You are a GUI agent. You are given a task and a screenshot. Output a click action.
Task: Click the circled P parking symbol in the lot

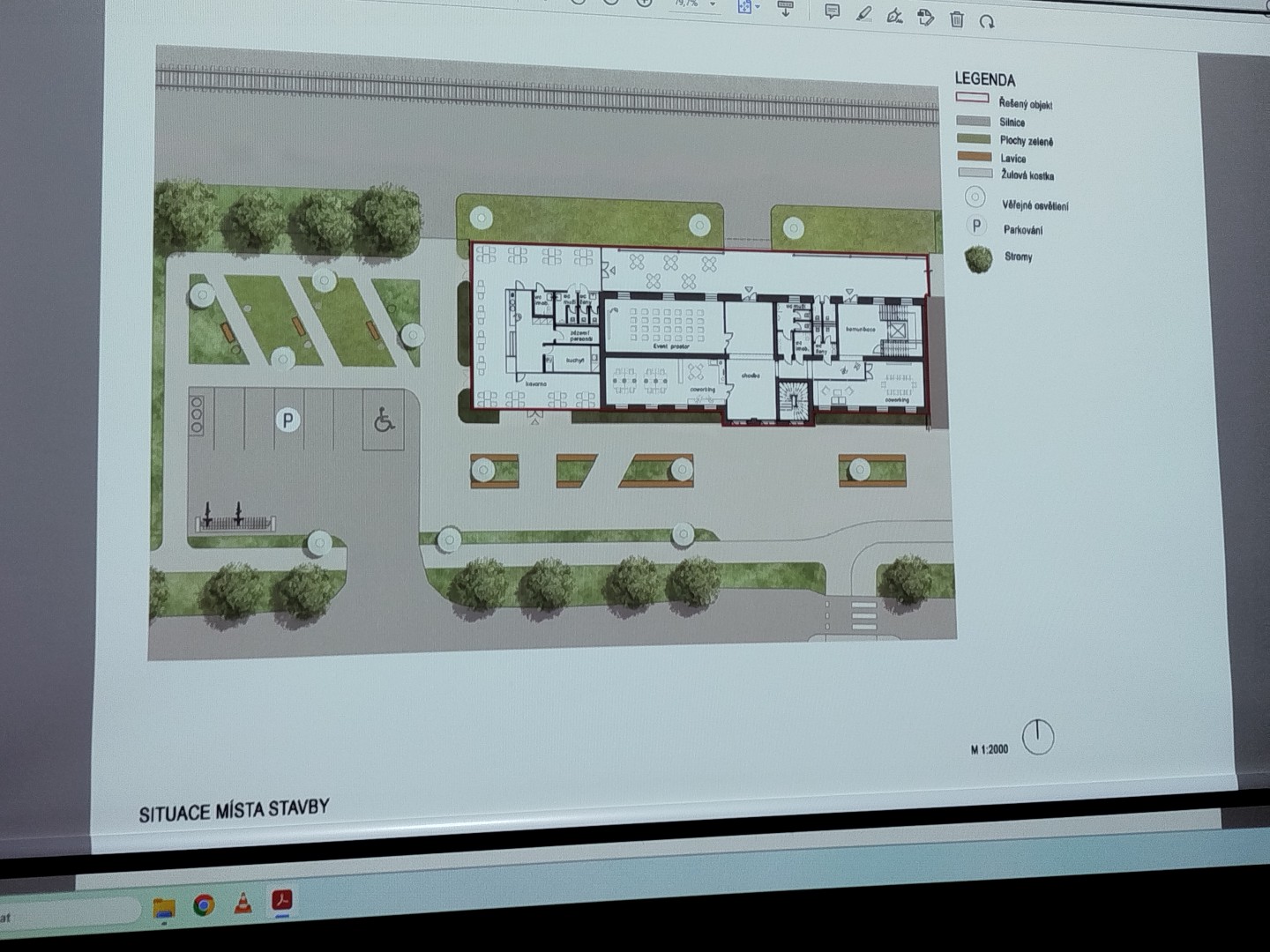click(287, 420)
